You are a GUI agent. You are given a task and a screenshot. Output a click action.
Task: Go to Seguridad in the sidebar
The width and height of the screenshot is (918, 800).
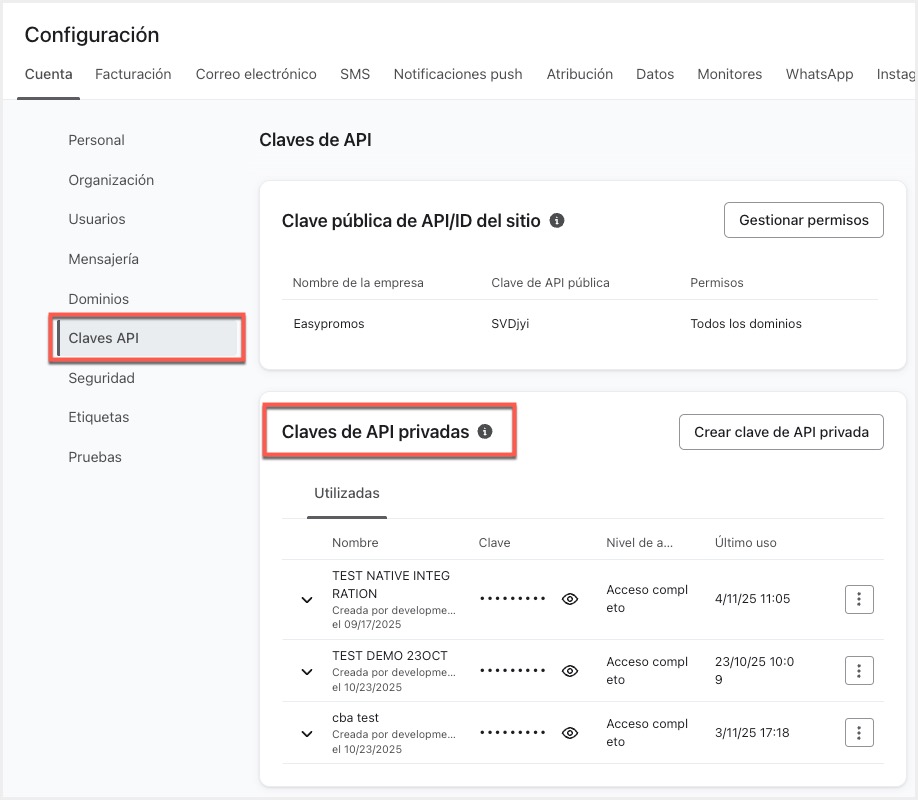(101, 378)
